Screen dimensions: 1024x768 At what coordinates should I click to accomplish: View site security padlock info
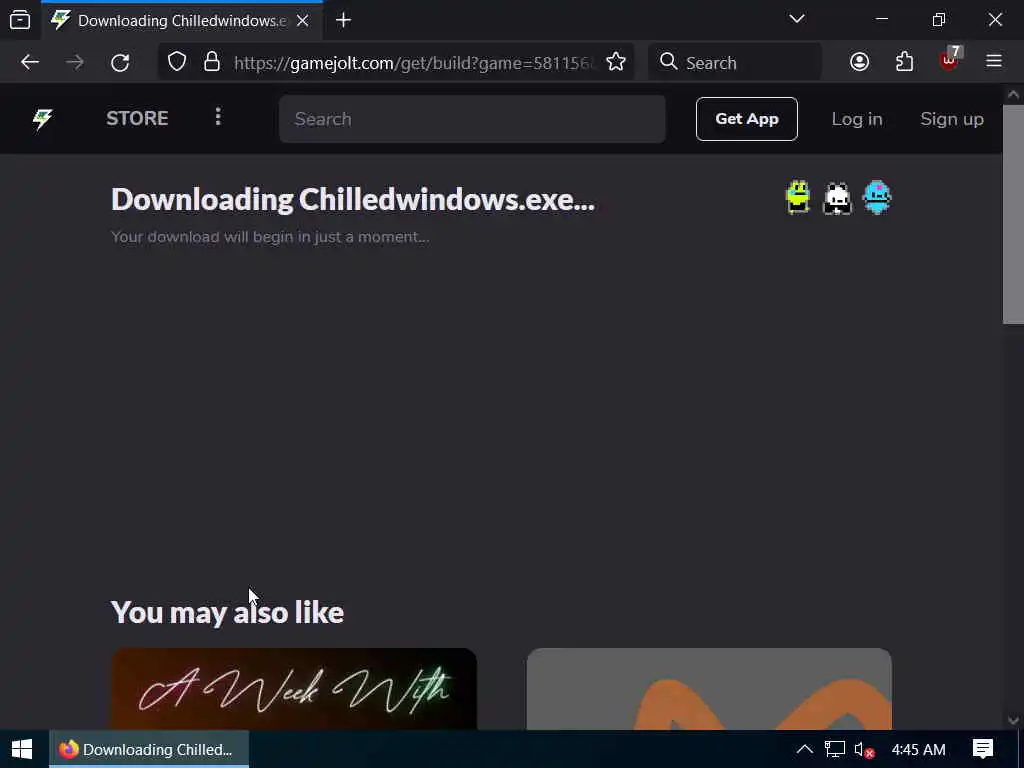click(x=212, y=62)
